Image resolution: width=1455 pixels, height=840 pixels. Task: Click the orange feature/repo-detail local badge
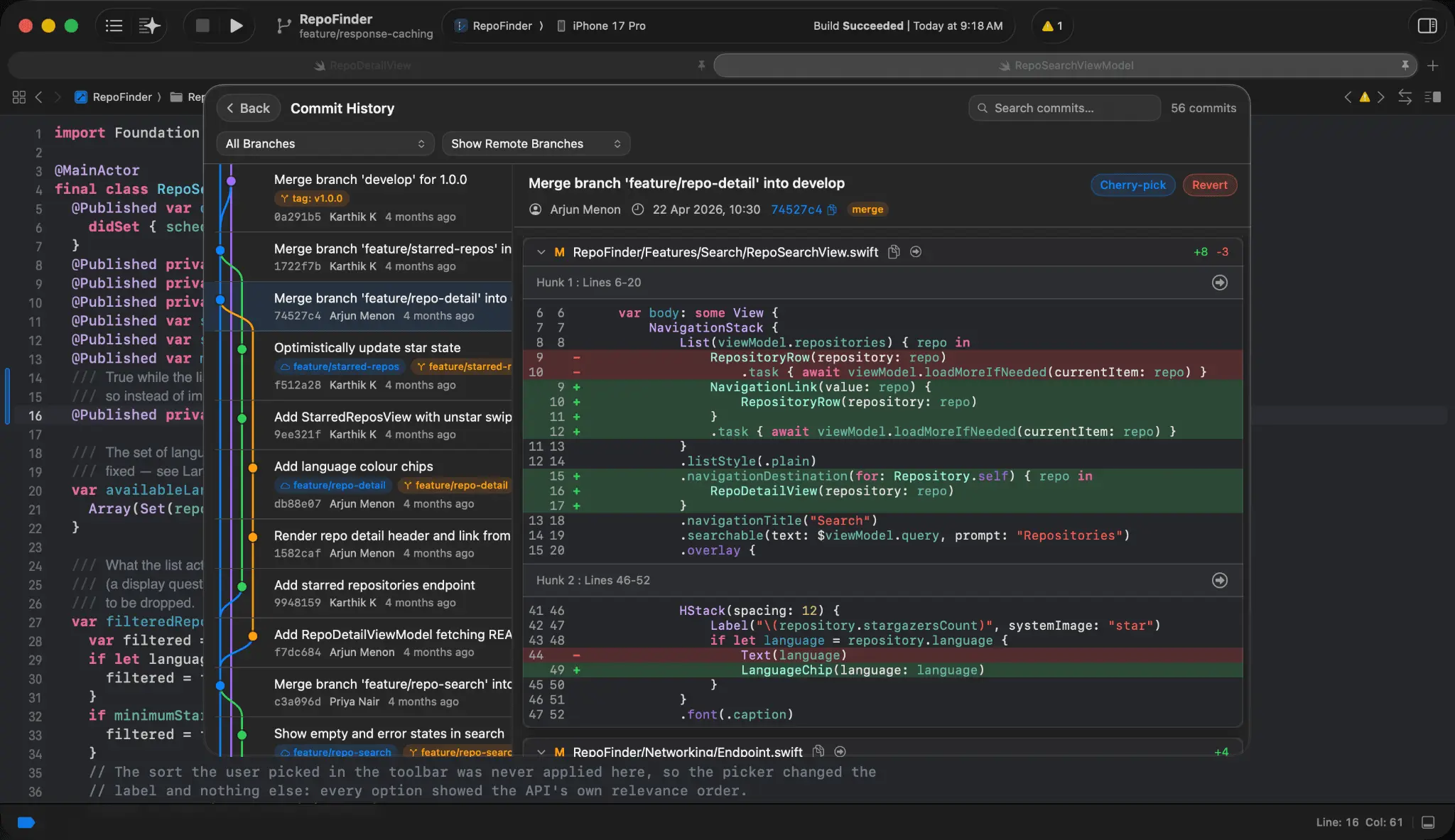pyautogui.click(x=455, y=485)
